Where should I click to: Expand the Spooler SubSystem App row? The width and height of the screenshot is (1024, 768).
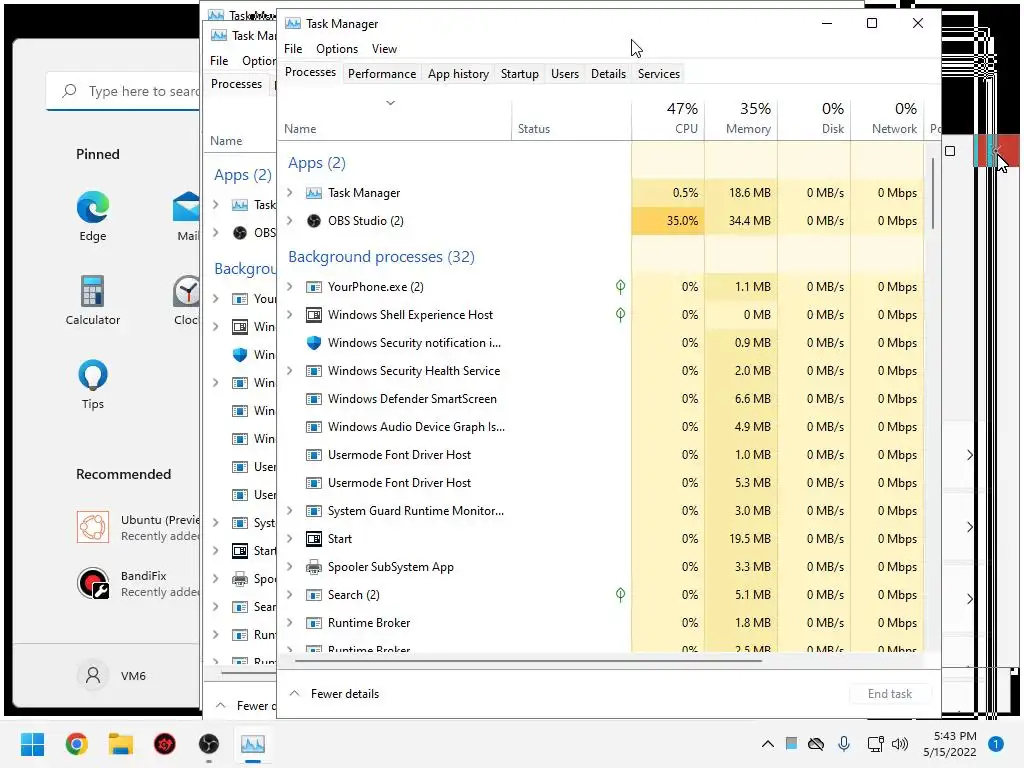point(290,567)
